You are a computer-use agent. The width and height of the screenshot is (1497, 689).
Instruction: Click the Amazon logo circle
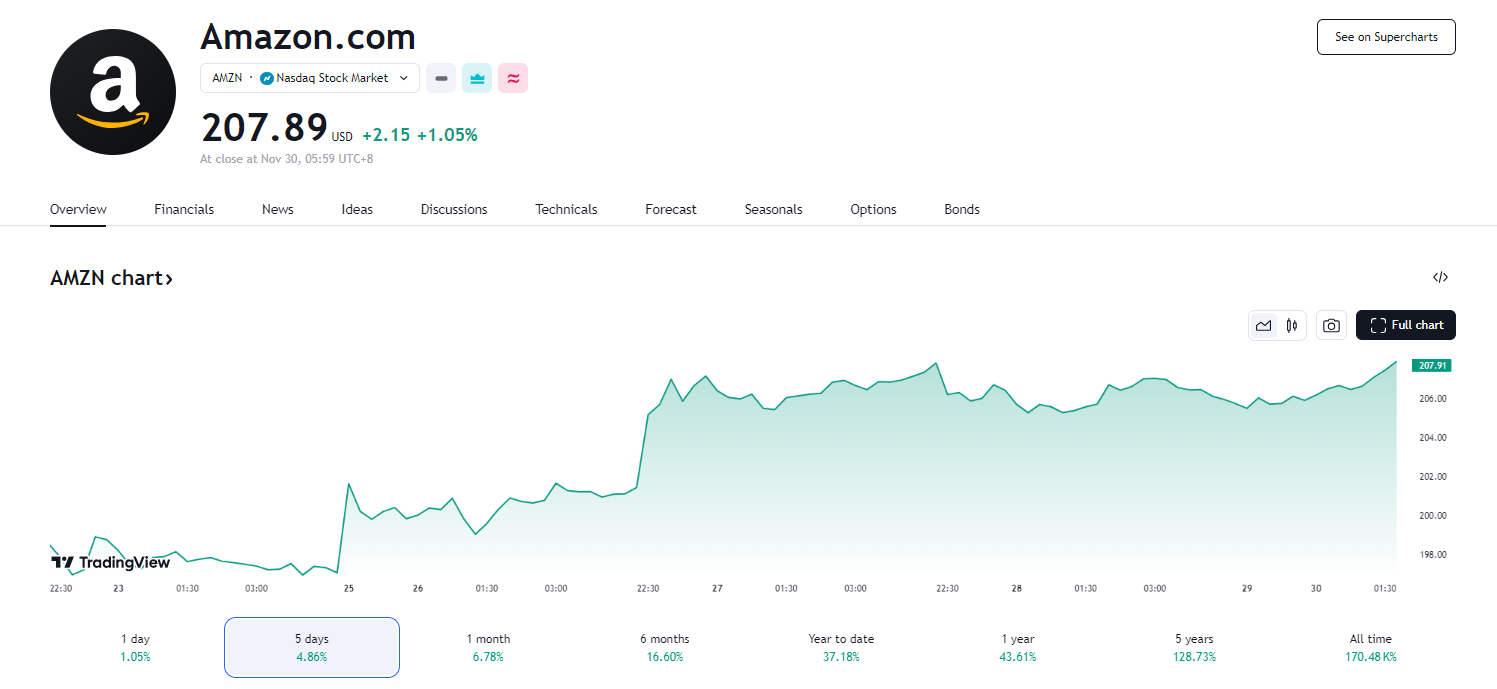pos(113,92)
